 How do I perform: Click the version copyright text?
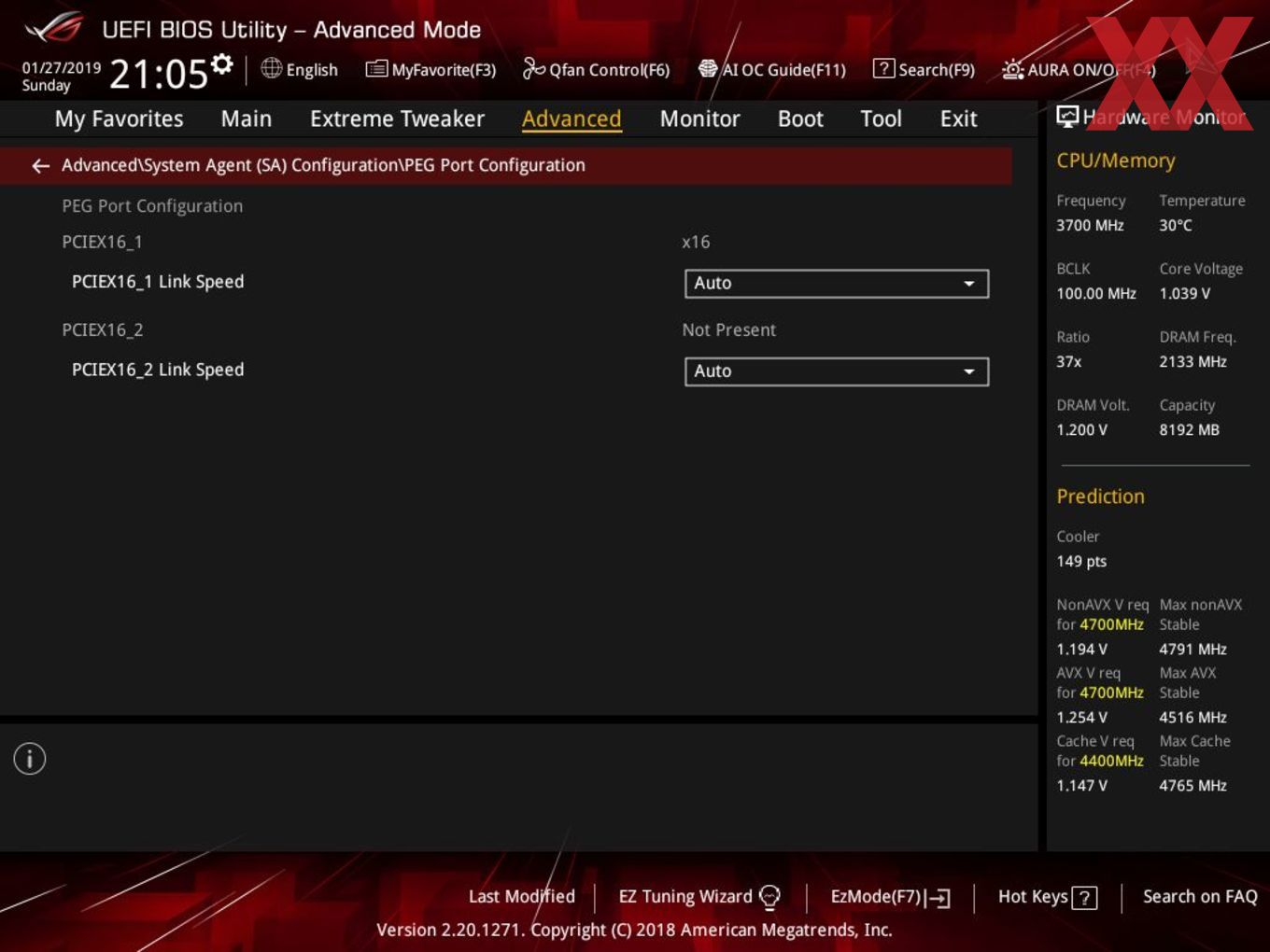(634, 930)
